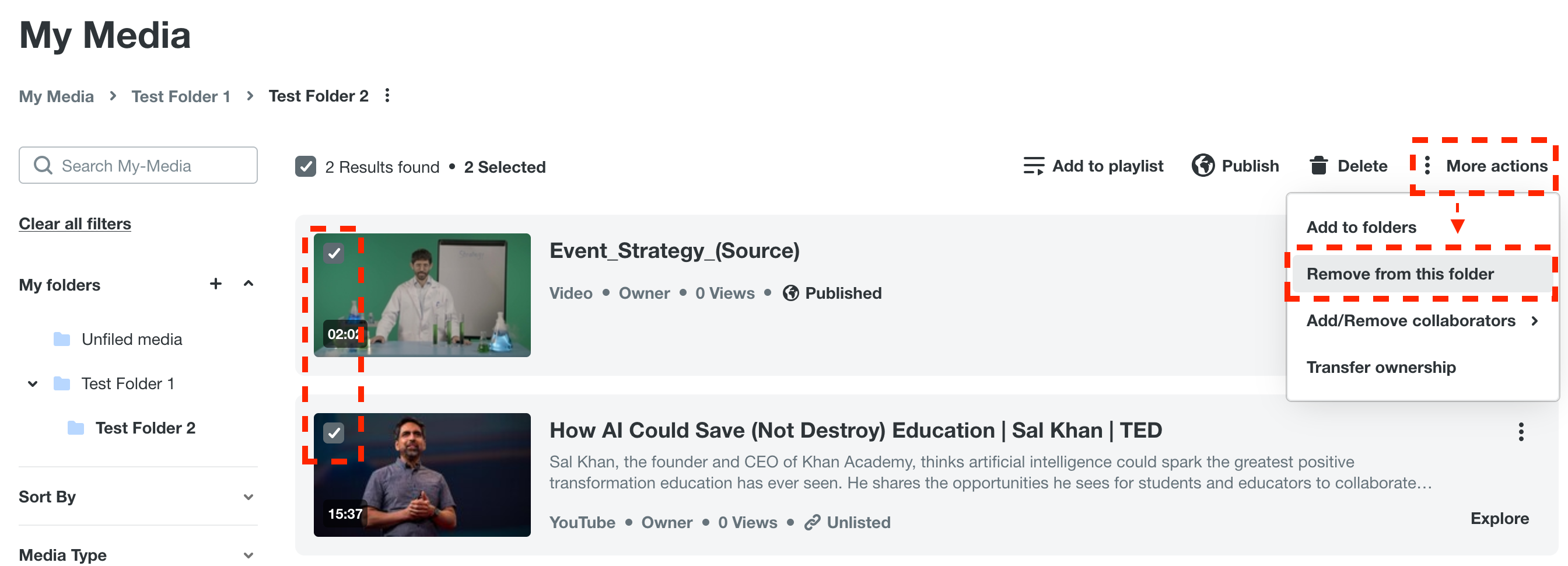Click the plus icon to add a folder
This screenshot has height=566, width=1568.
(215, 284)
